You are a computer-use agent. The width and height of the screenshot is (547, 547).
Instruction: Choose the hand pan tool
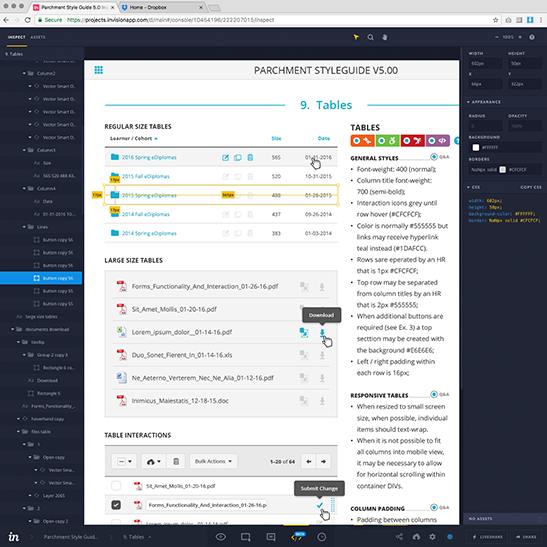pos(384,37)
